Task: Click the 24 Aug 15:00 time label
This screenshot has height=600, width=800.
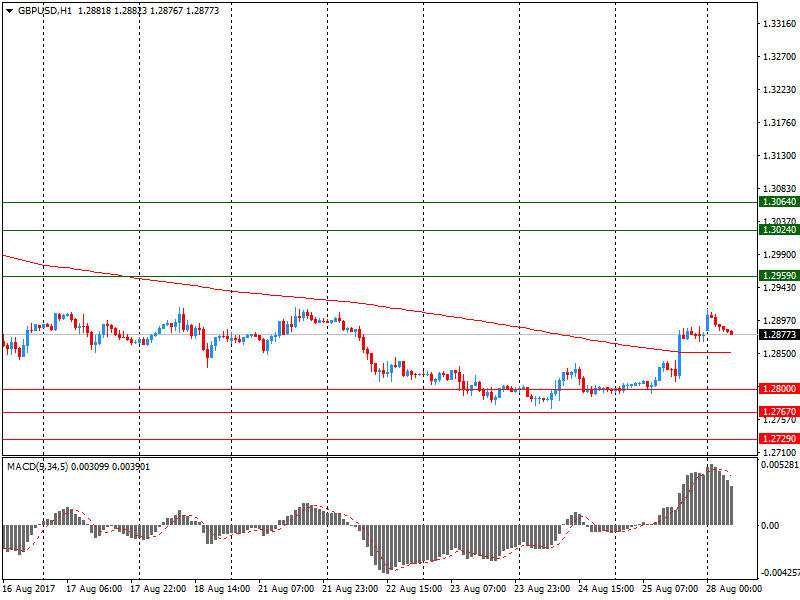Action: click(x=606, y=589)
